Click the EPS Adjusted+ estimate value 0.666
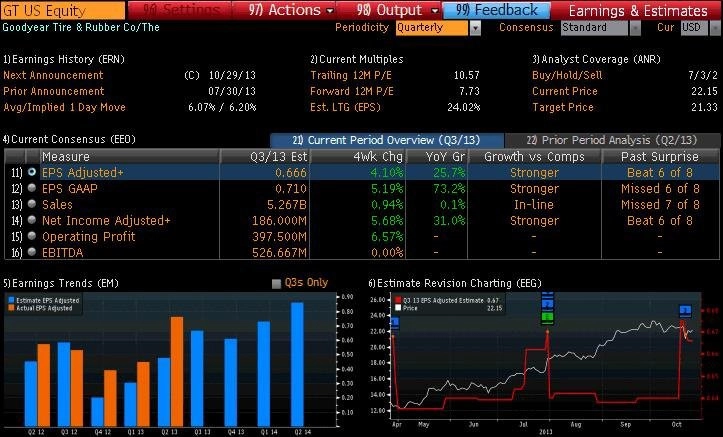Screen dimensions: 723x437 pyautogui.click(x=290, y=172)
